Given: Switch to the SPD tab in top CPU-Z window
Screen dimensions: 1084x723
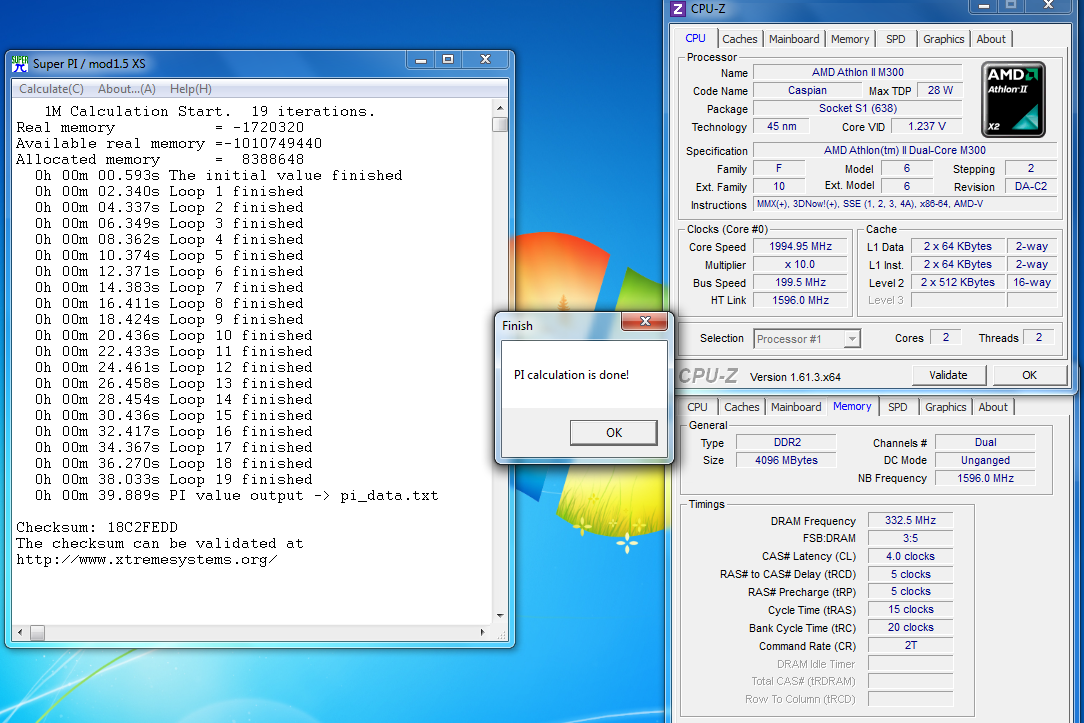Looking at the screenshot, I should point(895,39).
